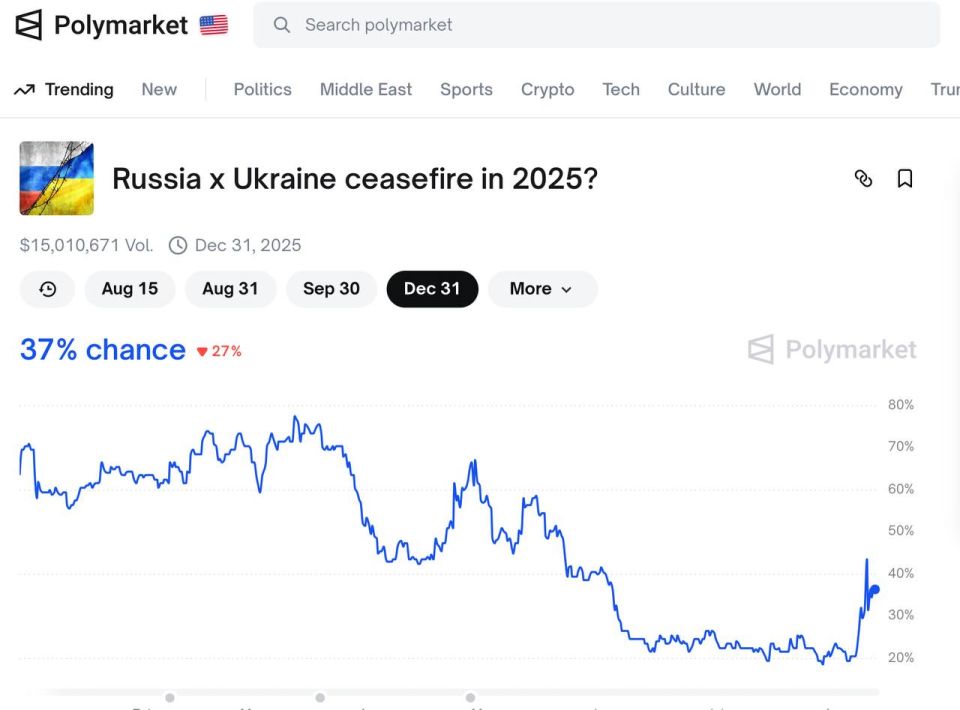Screen dimensions: 960x710
Task: Toggle the Dec 31 time-range selection
Action: point(432,289)
